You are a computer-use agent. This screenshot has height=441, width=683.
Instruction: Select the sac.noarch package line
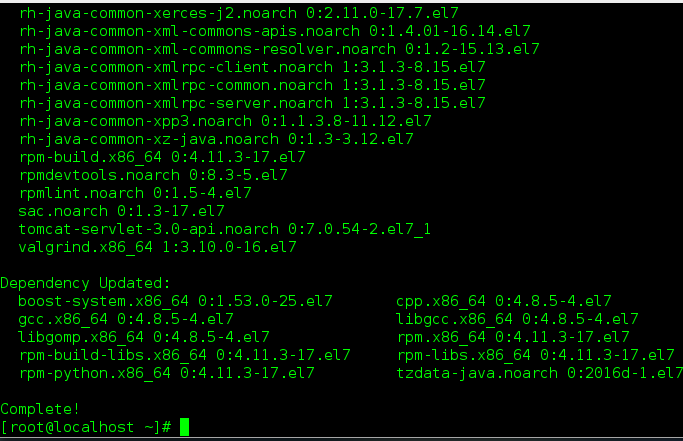pyautogui.click(x=122, y=211)
